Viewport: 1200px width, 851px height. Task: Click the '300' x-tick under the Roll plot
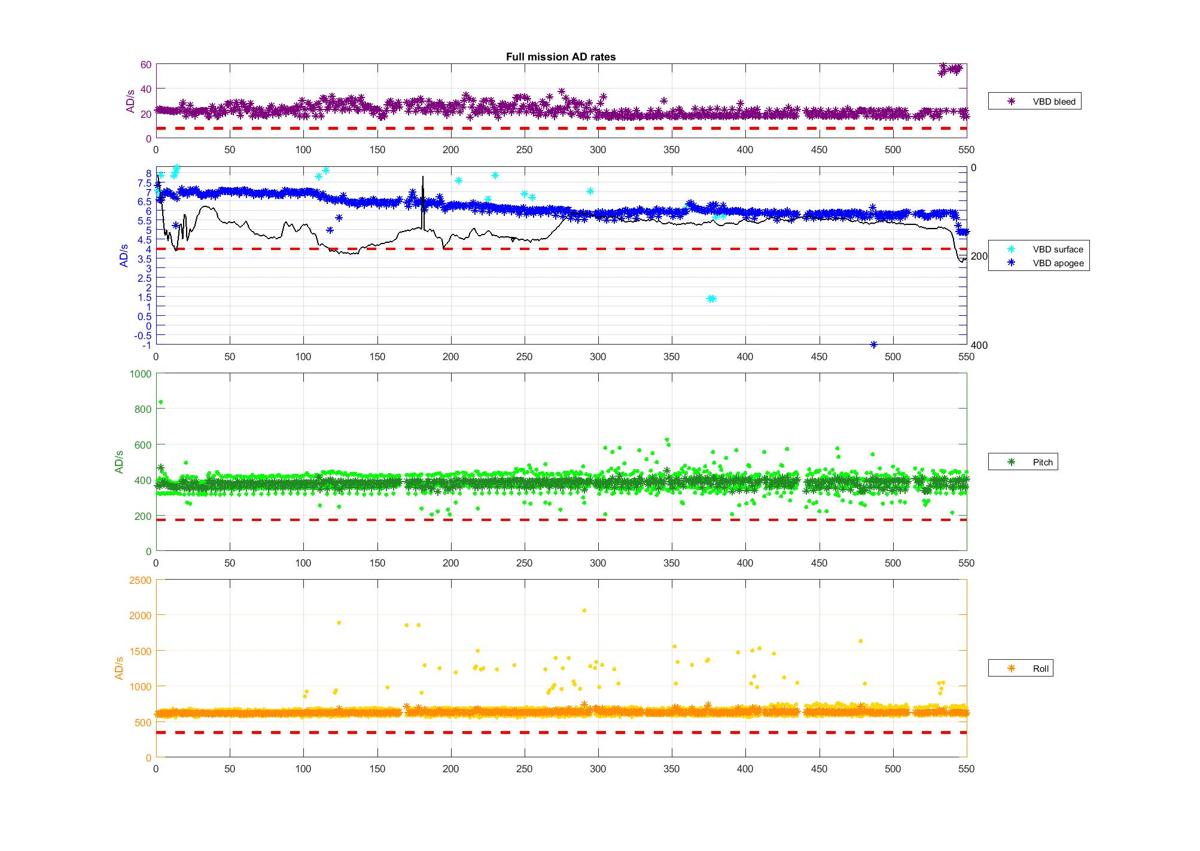[x=598, y=769]
